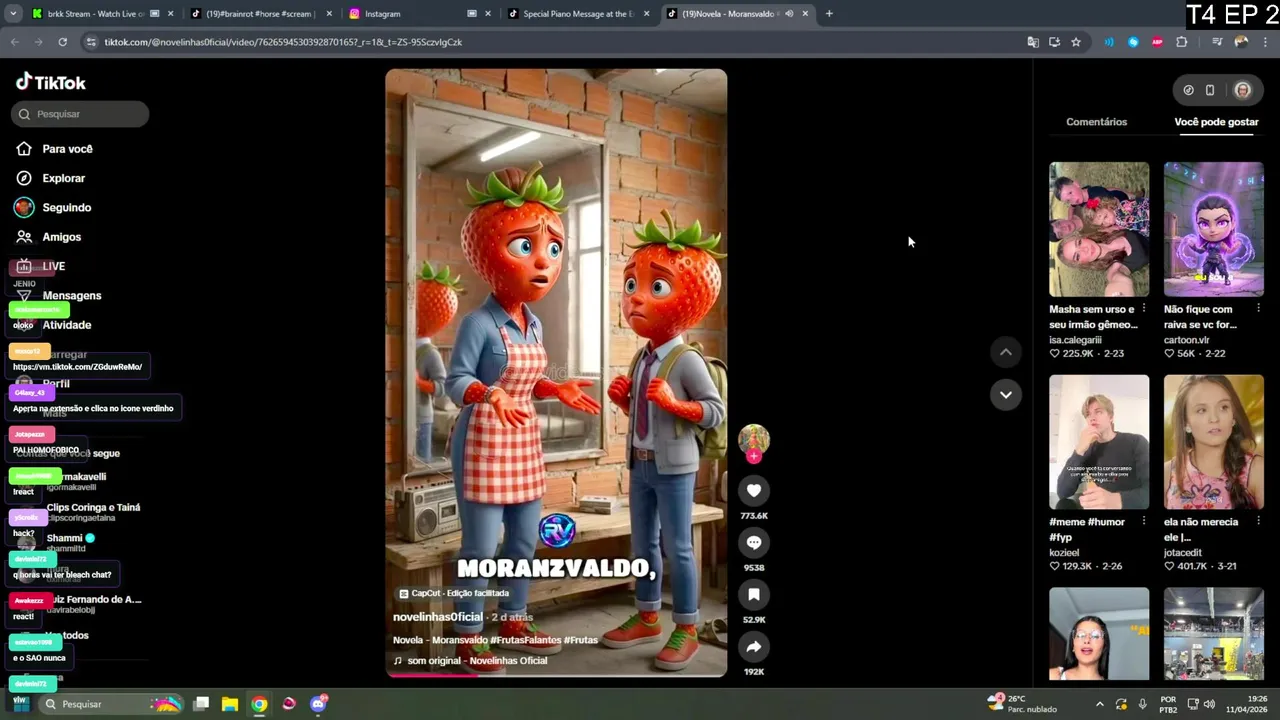
Task: Open Masha sem urso video thumbnail
Action: tap(1099, 229)
